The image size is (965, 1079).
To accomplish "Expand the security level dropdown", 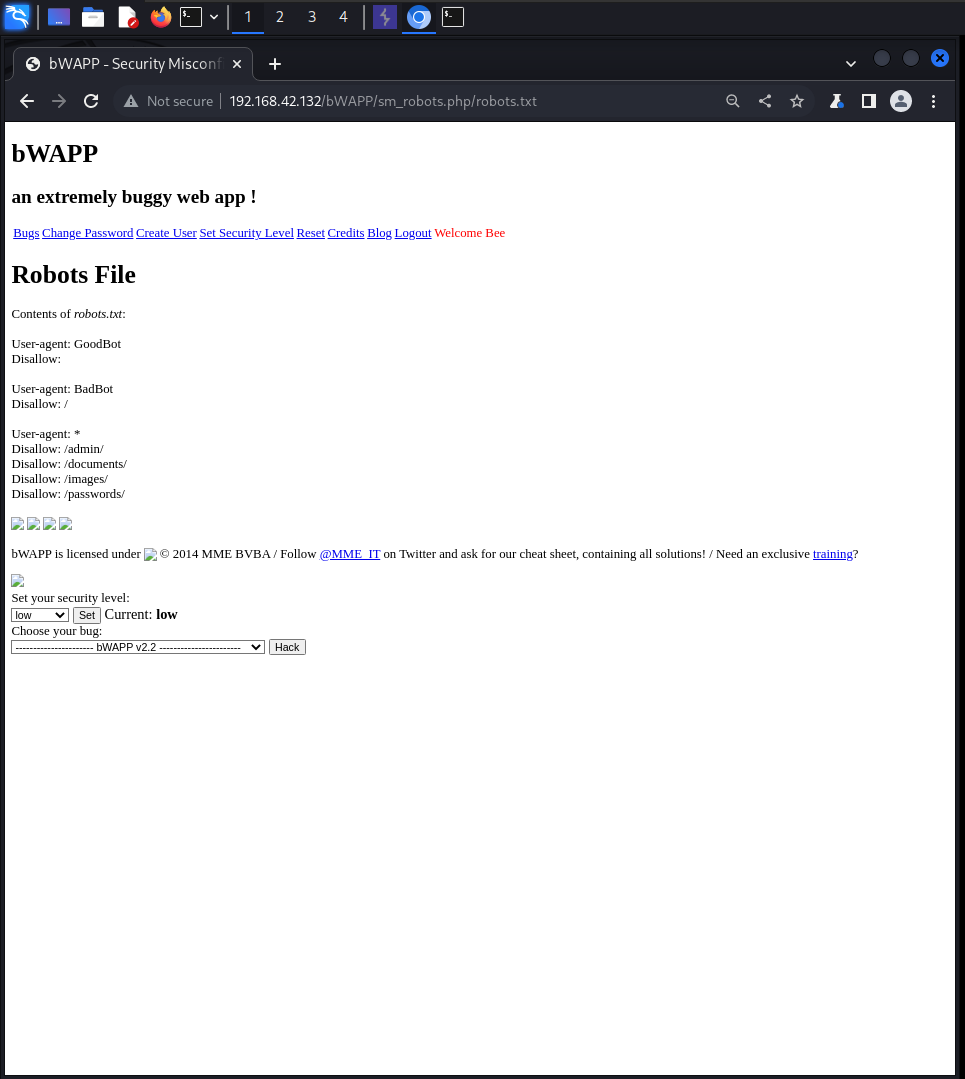I will [39, 615].
